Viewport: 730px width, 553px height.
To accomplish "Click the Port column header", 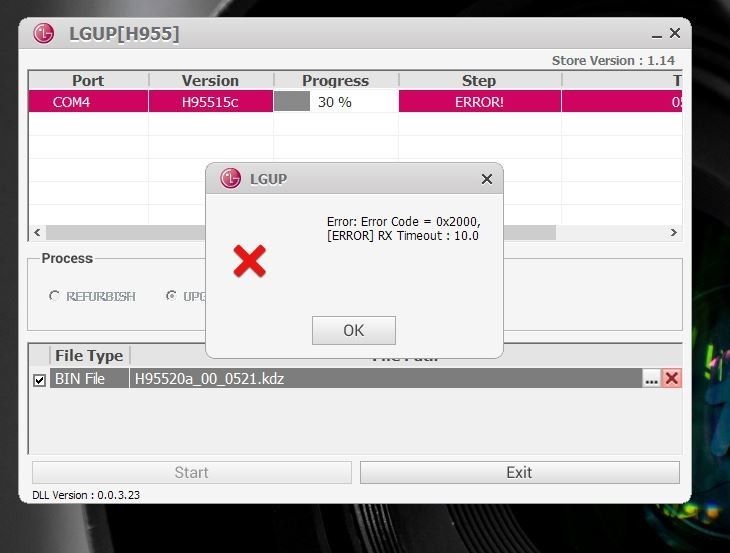I will (88, 81).
